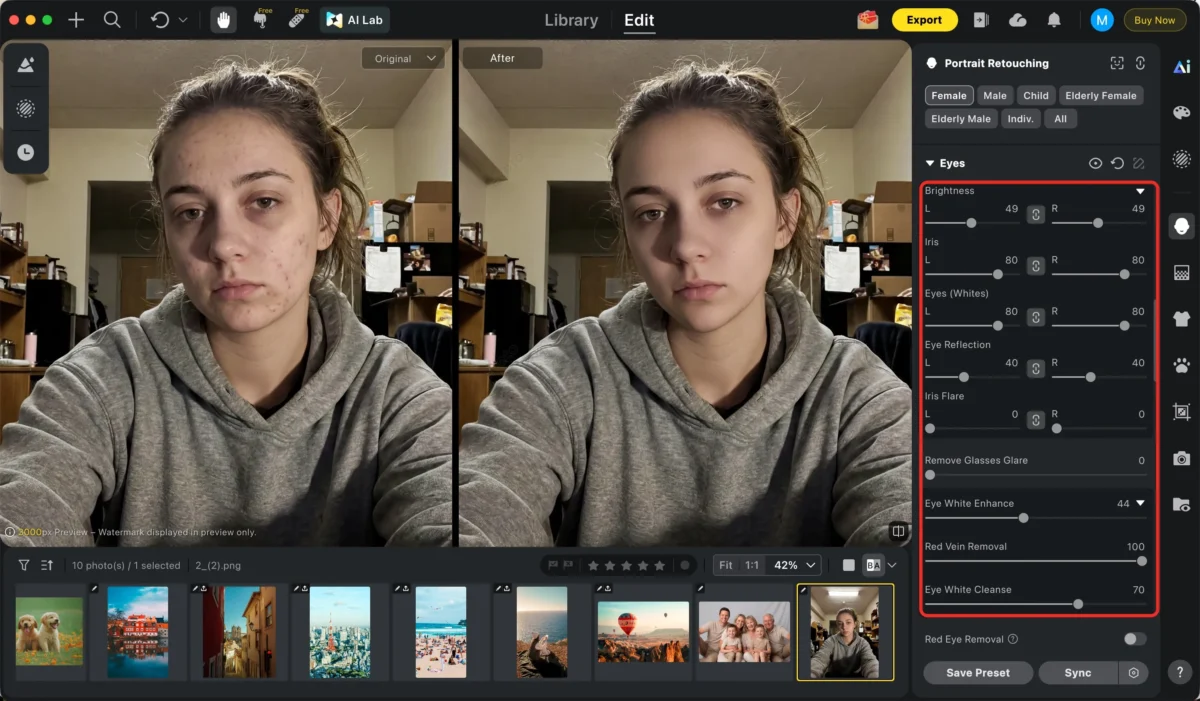Collapse the Eyes section

pyautogui.click(x=929, y=163)
